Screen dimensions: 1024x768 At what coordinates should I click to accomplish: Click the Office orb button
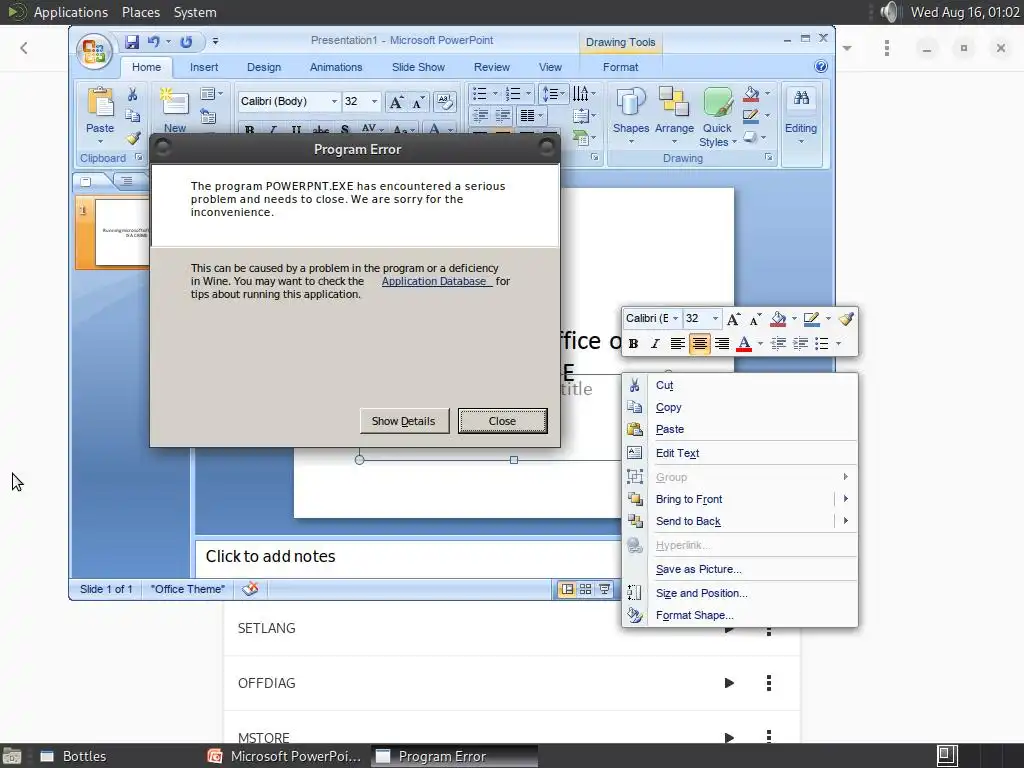point(93,51)
